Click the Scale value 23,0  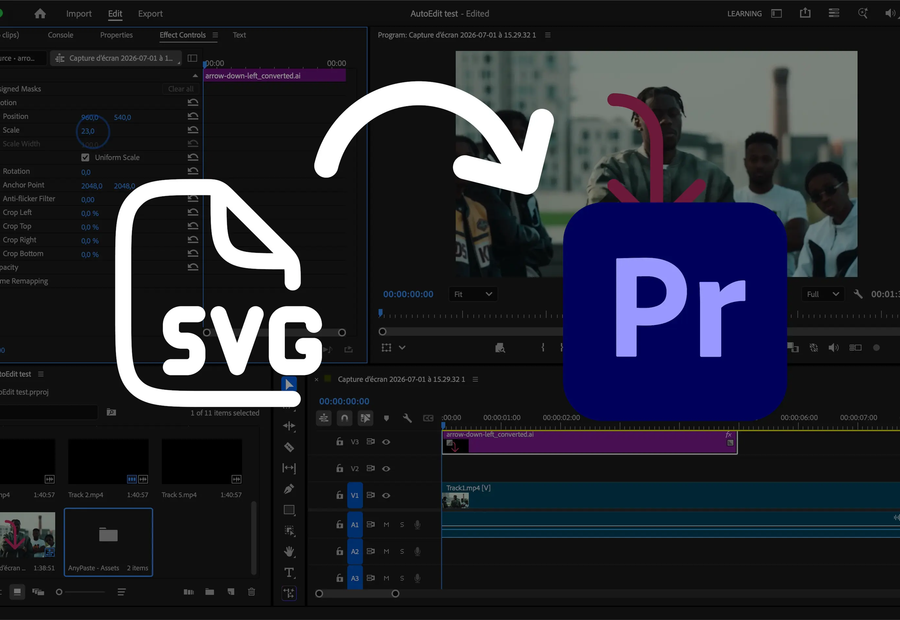coord(88,131)
